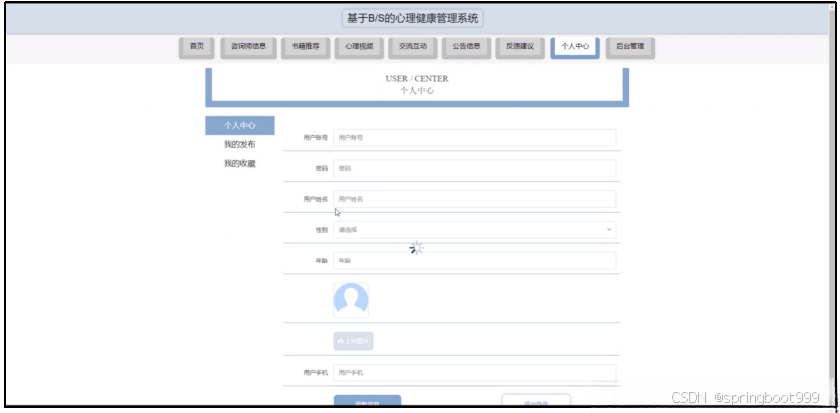
Task: Click the USER / CENTER heading
Action: (417, 79)
